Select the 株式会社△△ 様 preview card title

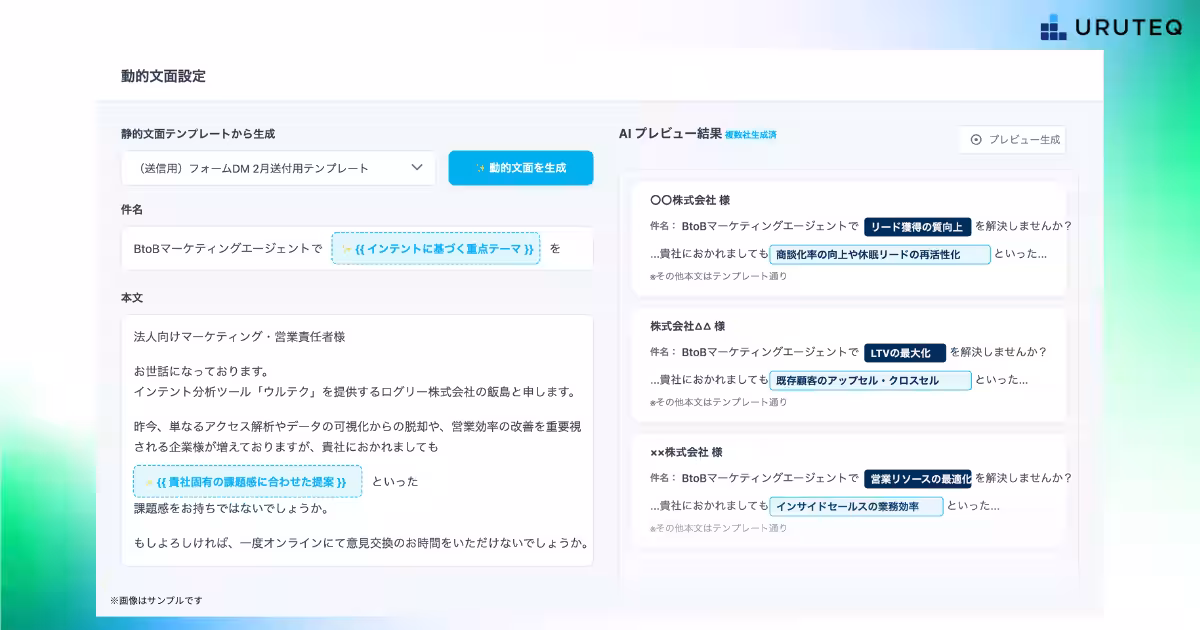tap(687, 326)
